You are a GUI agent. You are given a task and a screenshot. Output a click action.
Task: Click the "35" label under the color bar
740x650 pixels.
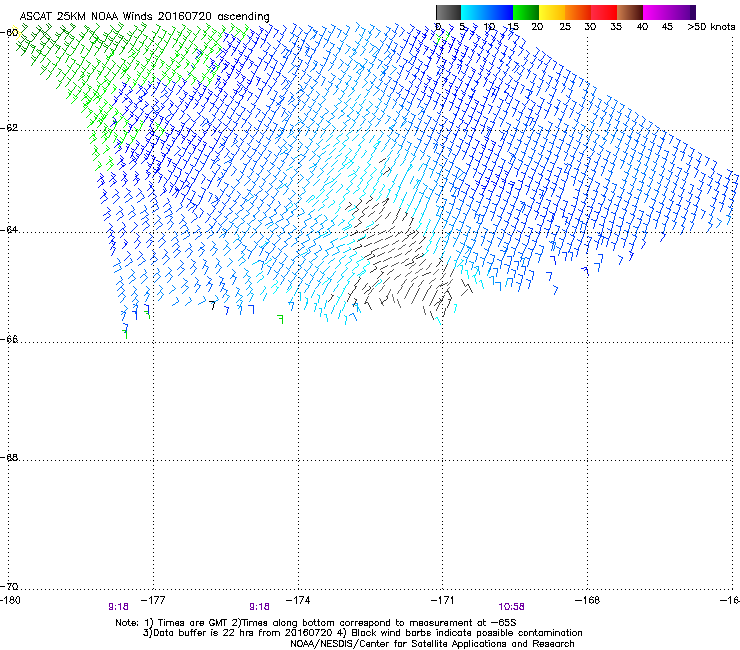pos(616,27)
